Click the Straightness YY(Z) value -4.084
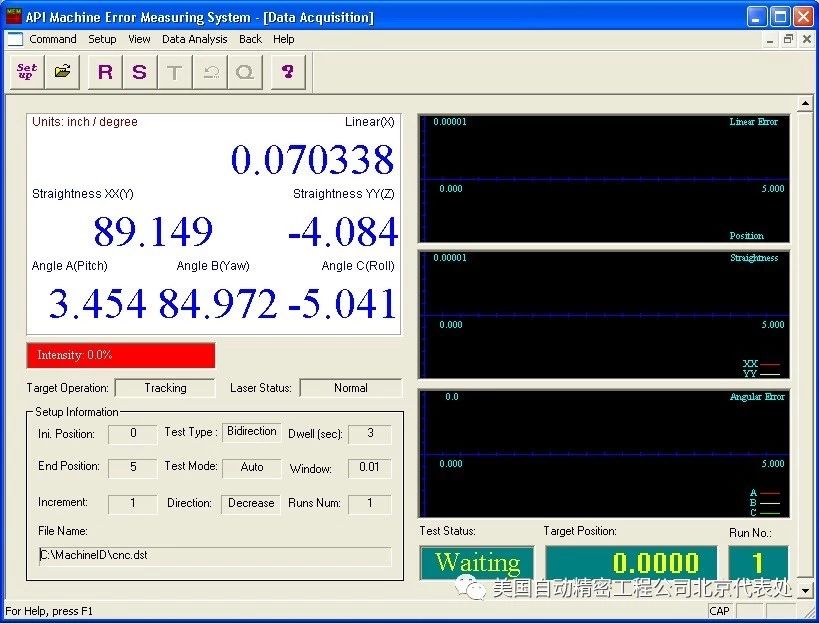 tap(343, 232)
